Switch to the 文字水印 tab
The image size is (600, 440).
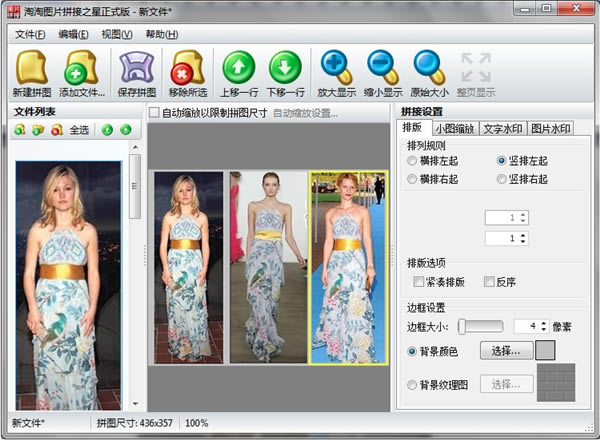503,129
